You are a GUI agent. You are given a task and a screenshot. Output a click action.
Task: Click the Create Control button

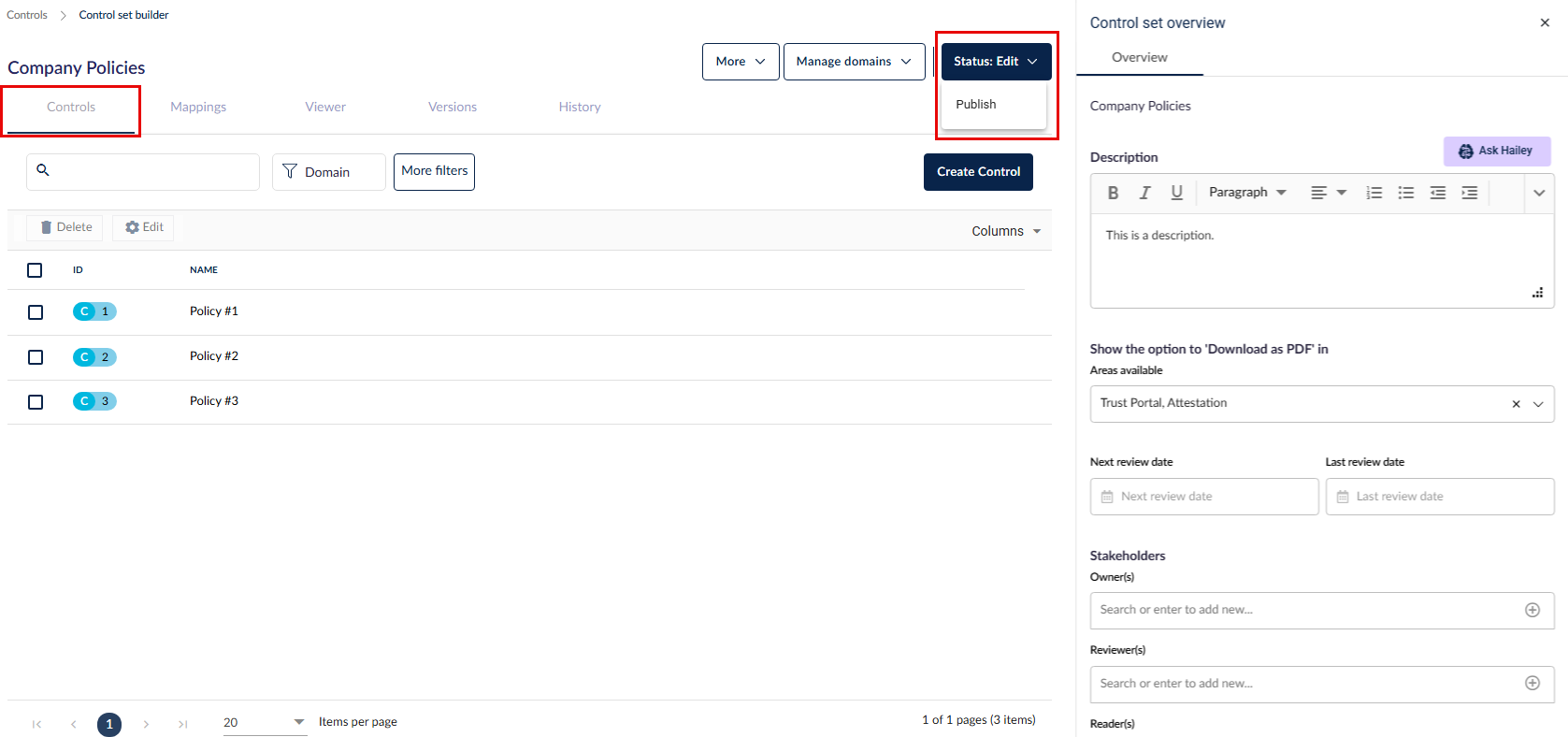tap(978, 172)
